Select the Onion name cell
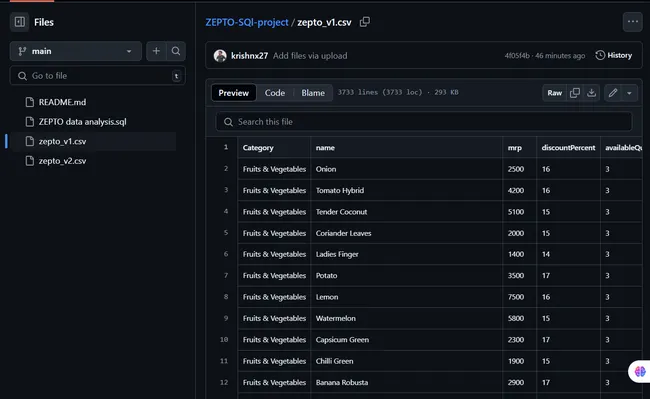 coord(406,169)
